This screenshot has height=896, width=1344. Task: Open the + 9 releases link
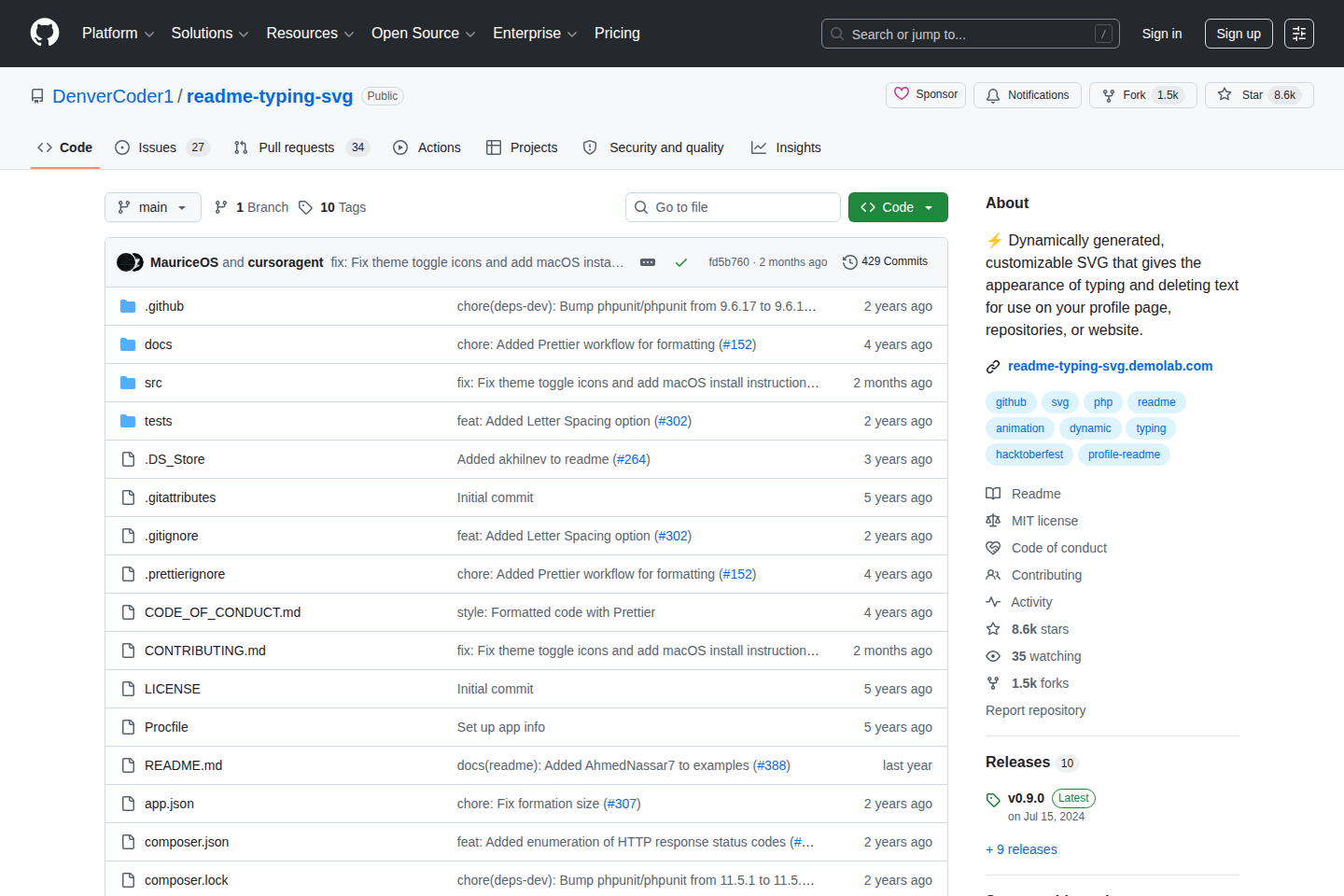click(x=1020, y=848)
